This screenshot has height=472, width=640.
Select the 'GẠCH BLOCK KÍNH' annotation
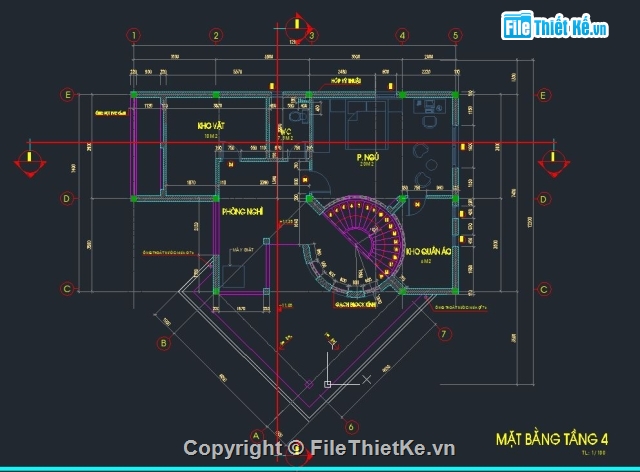[x=356, y=305]
